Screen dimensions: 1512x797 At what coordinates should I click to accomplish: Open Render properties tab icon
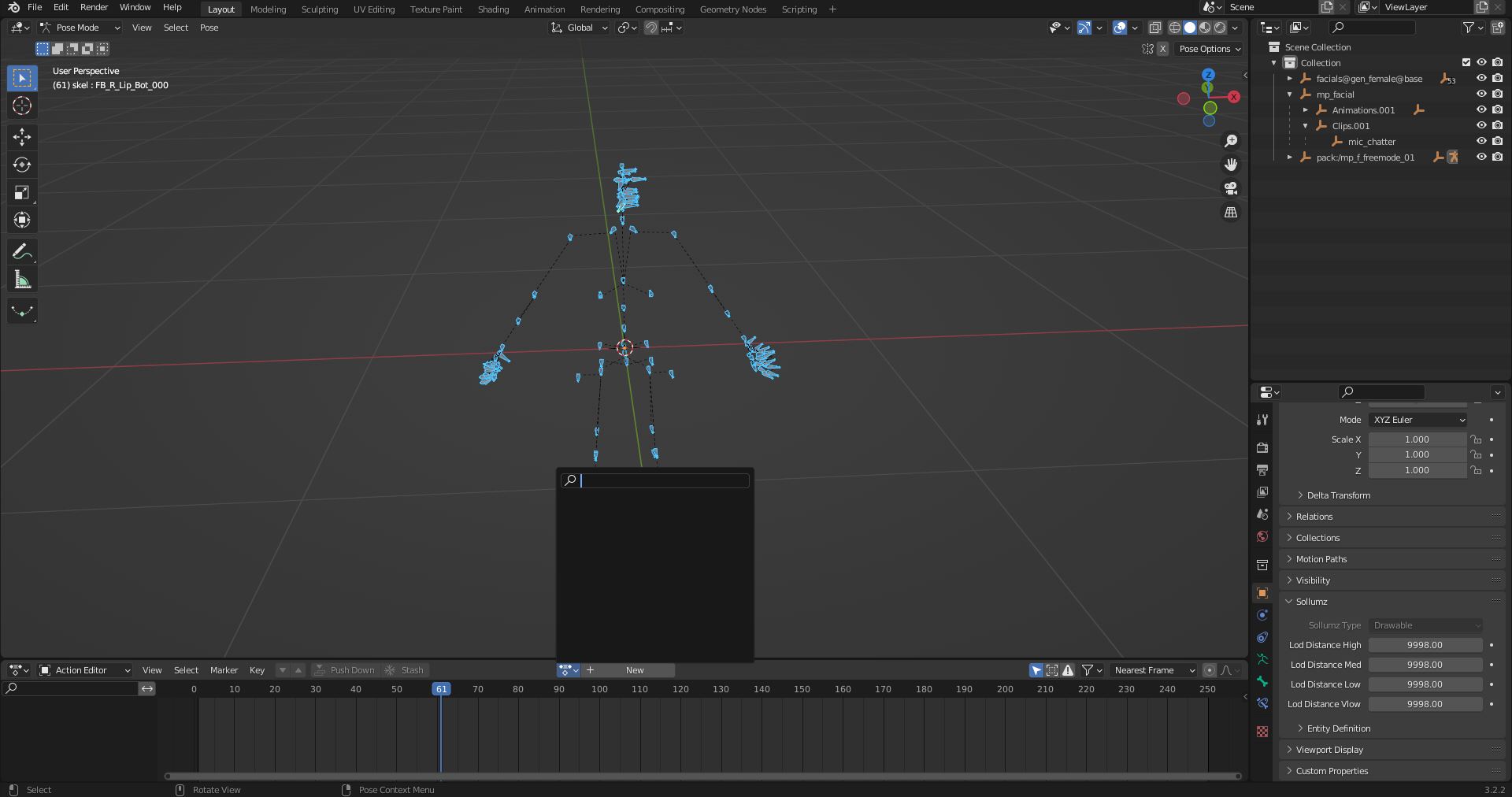point(1262,447)
